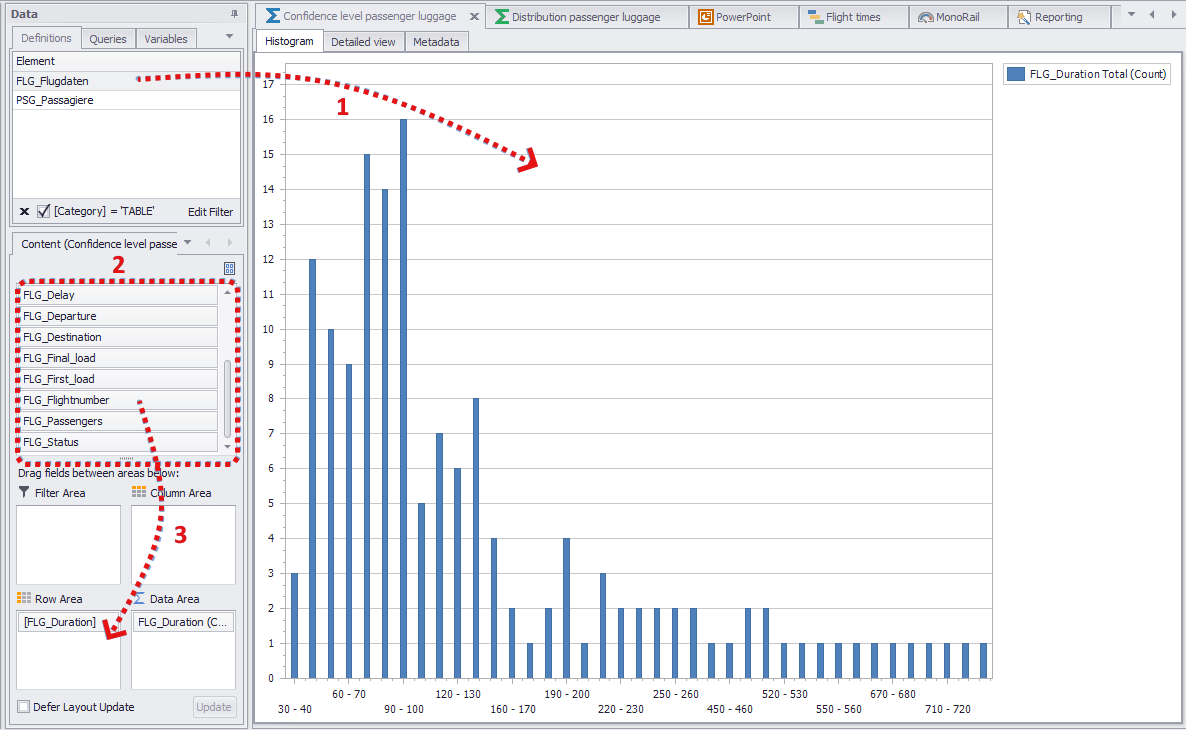Open the field chooser grid icon above FLG_Delay

230,268
